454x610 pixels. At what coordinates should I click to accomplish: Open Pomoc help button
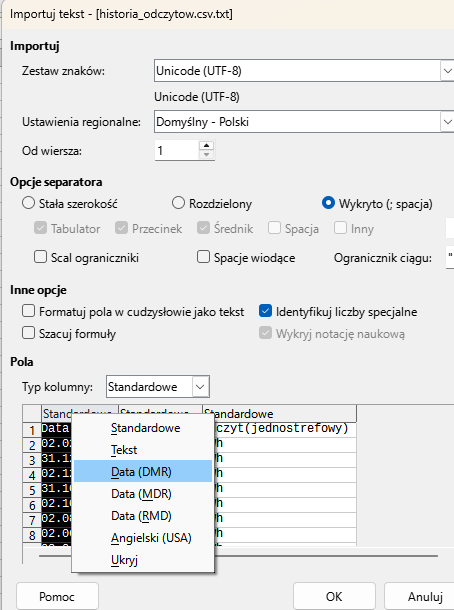pyautogui.click(x=57, y=596)
